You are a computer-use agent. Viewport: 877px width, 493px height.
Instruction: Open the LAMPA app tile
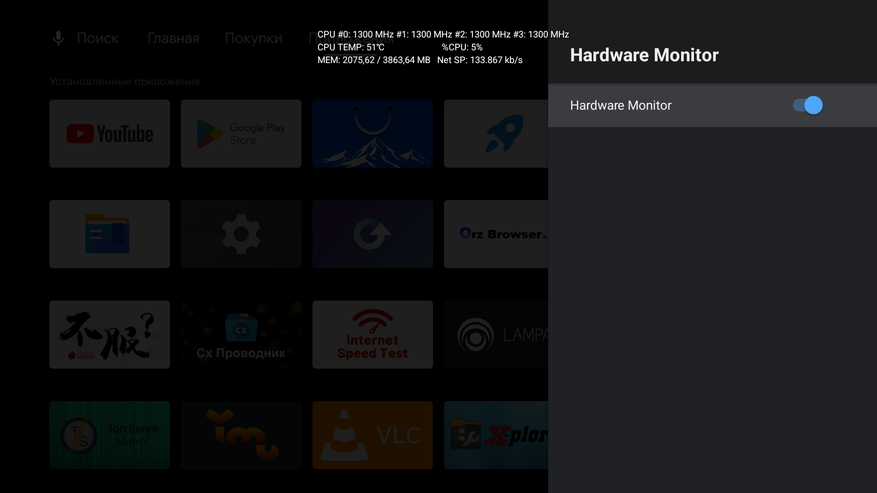(496, 335)
